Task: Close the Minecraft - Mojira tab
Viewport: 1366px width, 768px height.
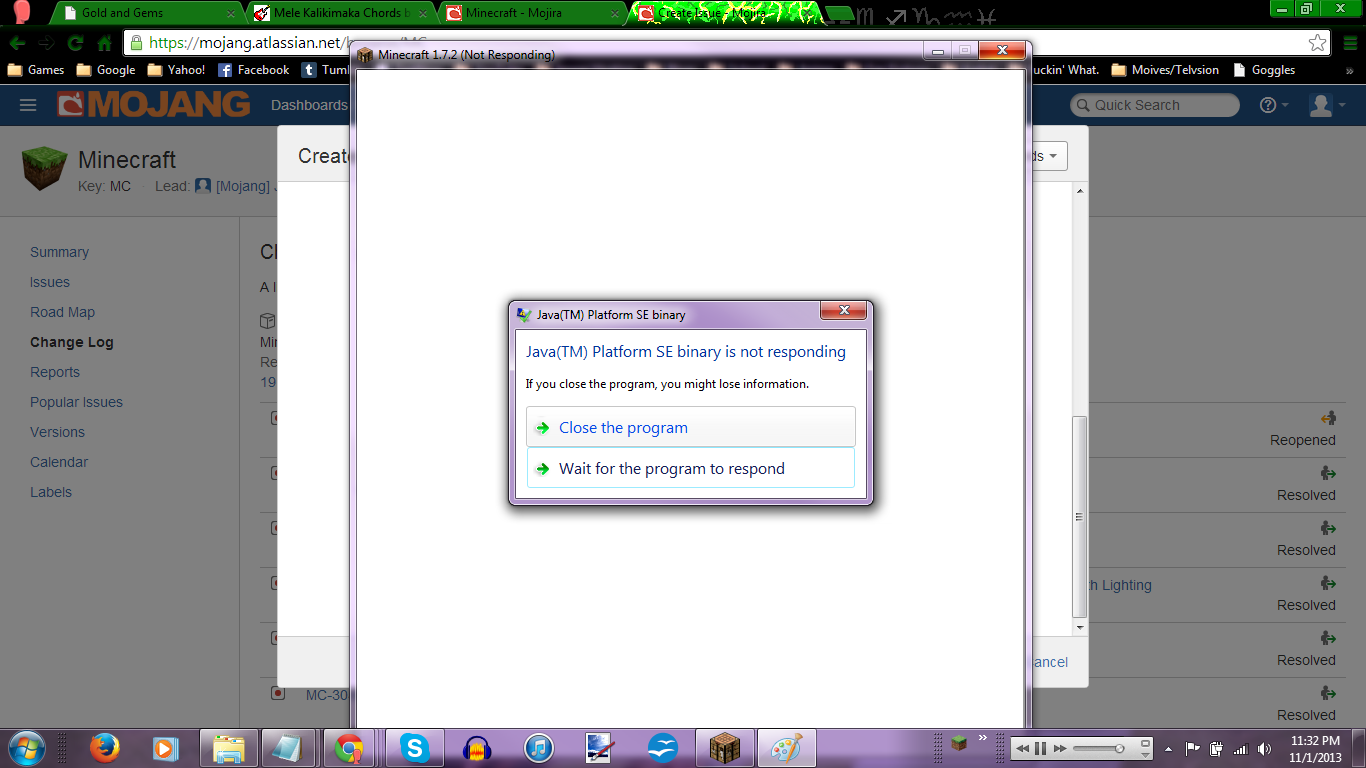Action: (614, 14)
